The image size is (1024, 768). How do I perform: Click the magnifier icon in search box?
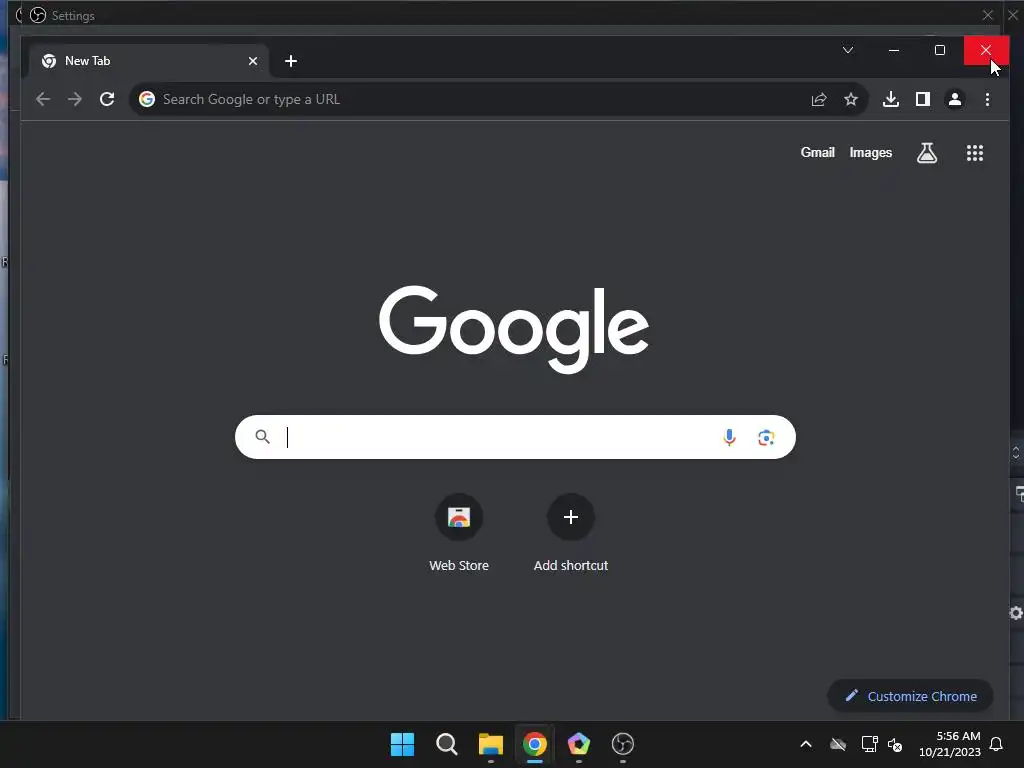[x=263, y=436]
